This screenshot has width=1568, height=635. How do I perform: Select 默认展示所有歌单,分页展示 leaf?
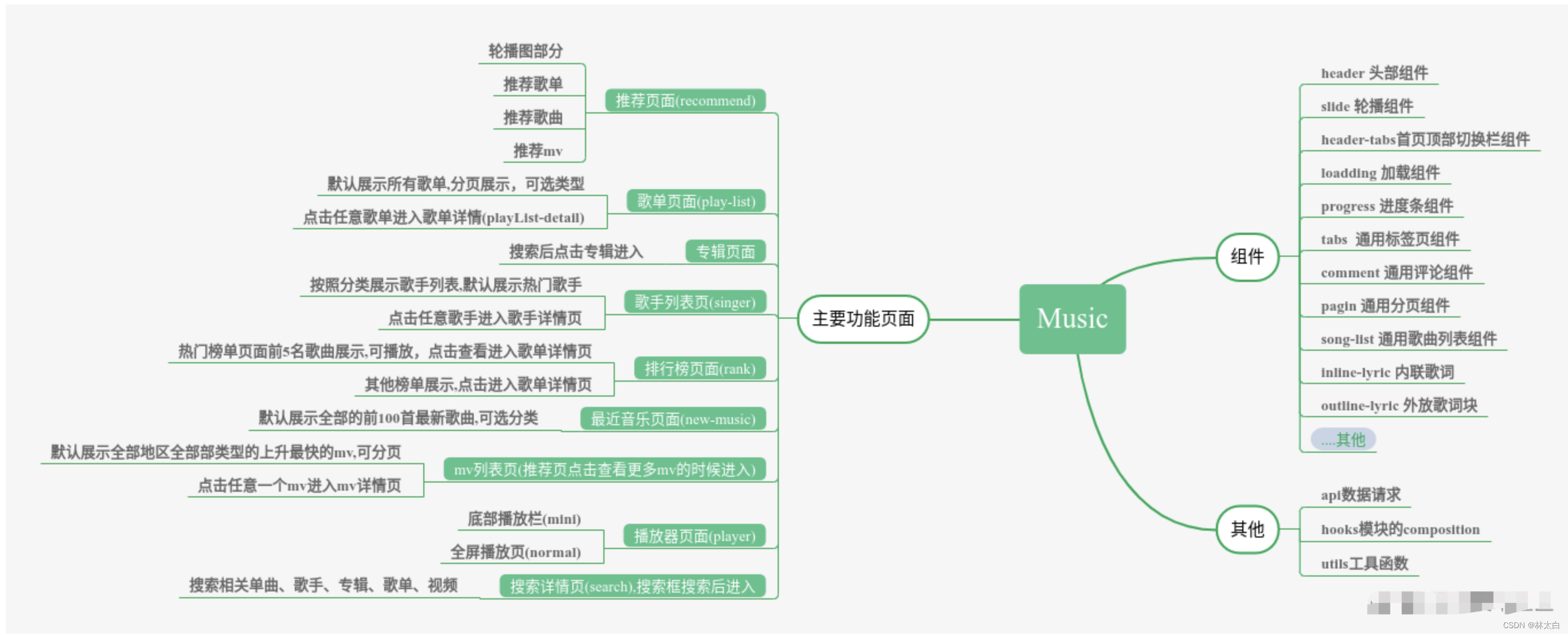(x=455, y=184)
